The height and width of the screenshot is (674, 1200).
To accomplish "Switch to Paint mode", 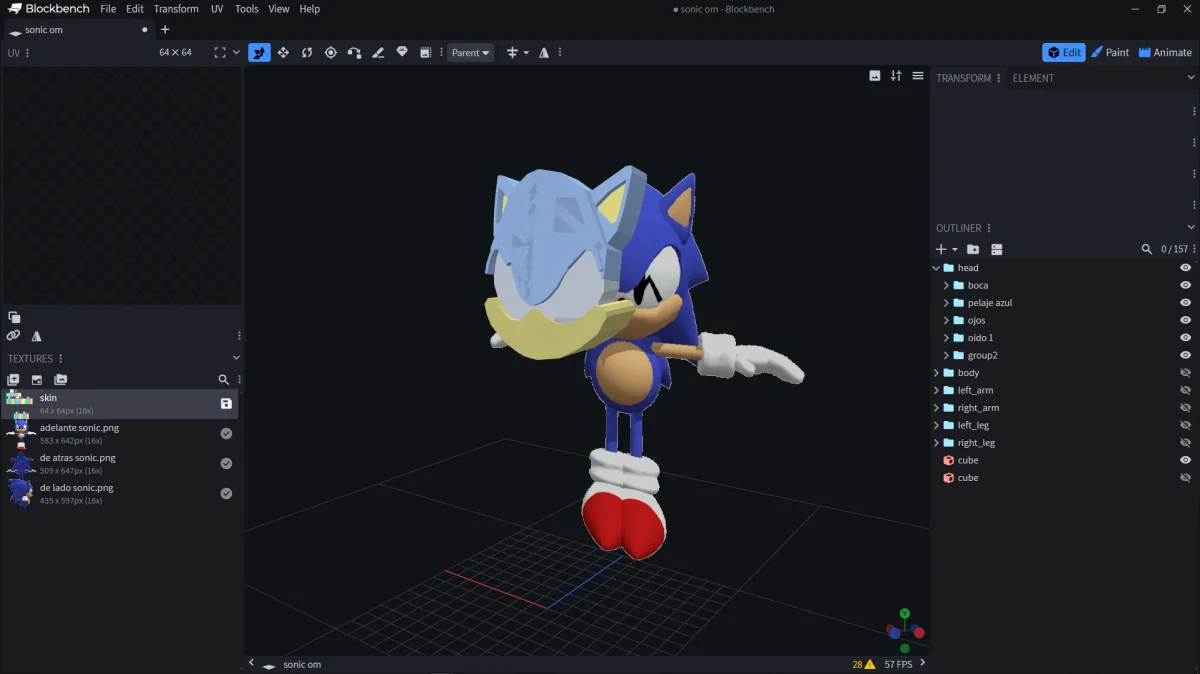I will click(x=1110, y=52).
